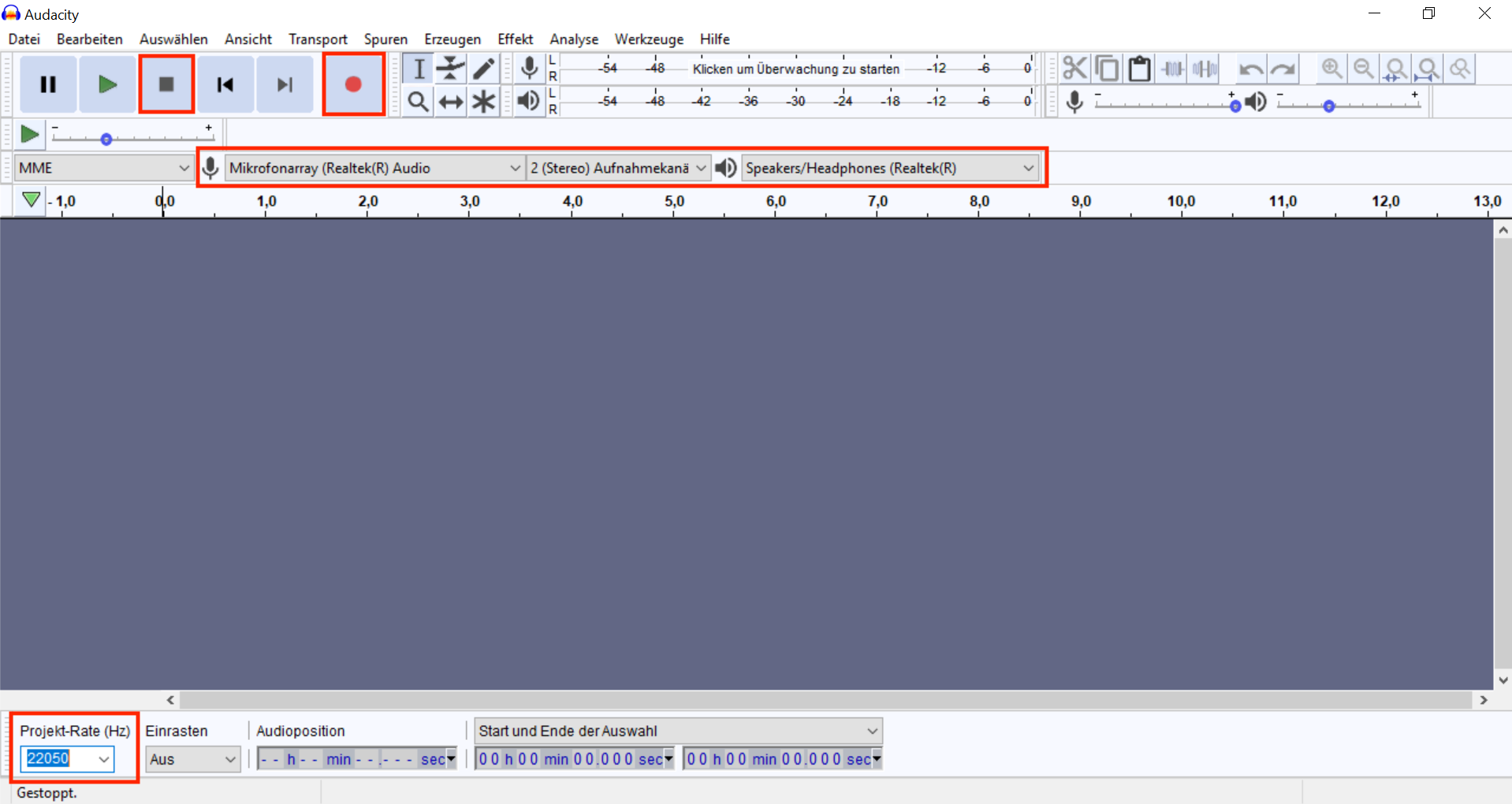Open the Effekt menu
This screenshot has width=1512, height=804.
tap(515, 39)
